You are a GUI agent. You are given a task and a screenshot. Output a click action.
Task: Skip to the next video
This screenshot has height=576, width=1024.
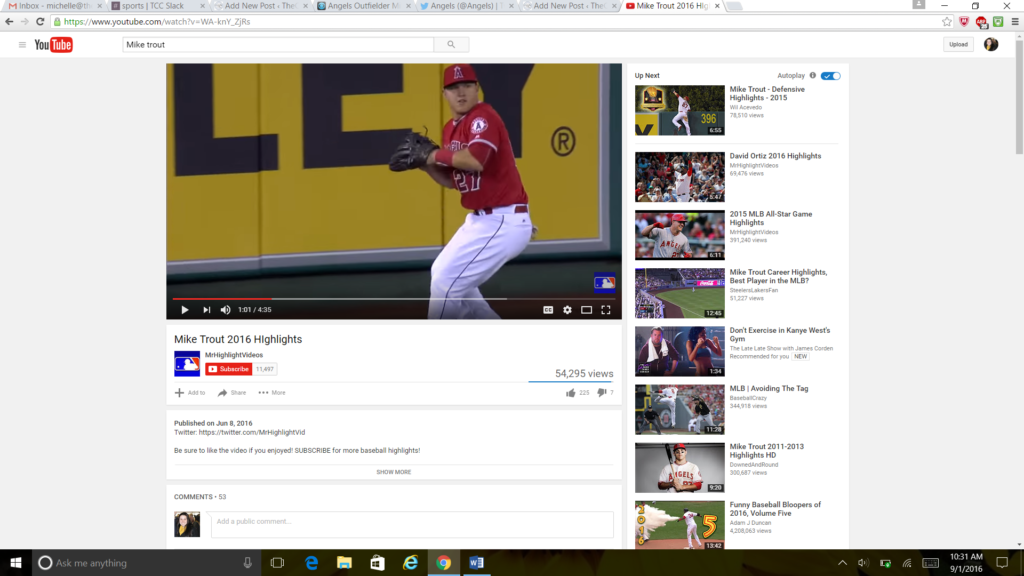[x=206, y=310]
